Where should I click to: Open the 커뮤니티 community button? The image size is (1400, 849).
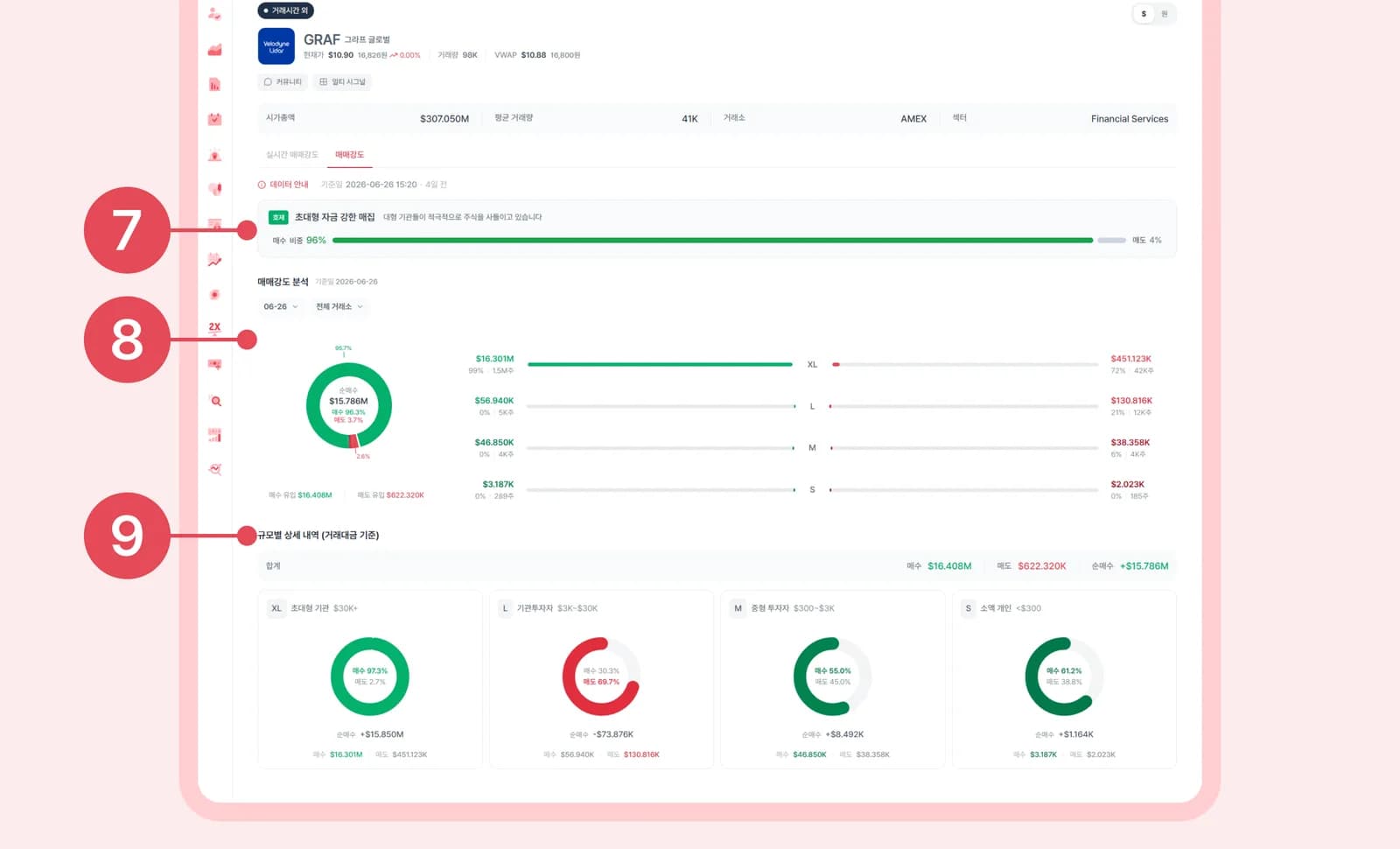pyautogui.click(x=283, y=81)
